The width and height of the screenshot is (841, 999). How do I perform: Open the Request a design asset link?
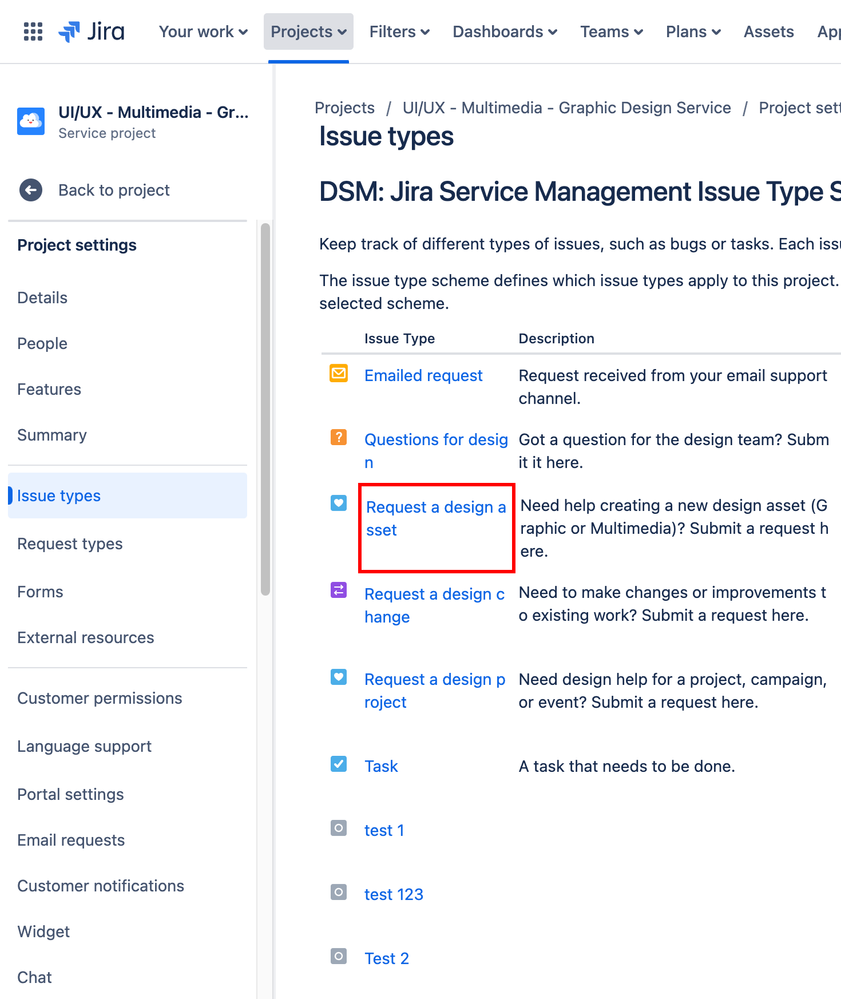click(436, 518)
